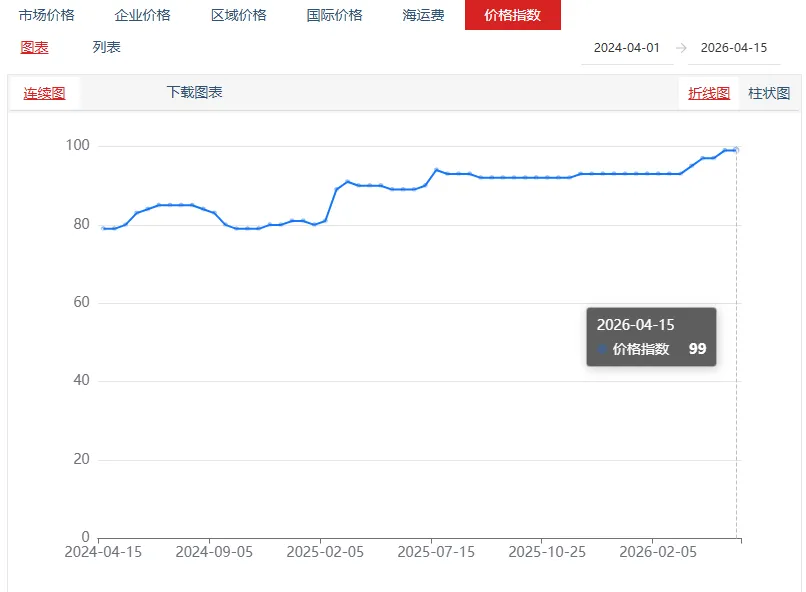Click the first data point at 2024-04-15
Image resolution: width=806 pixels, height=592 pixels.
pyautogui.click(x=103, y=228)
